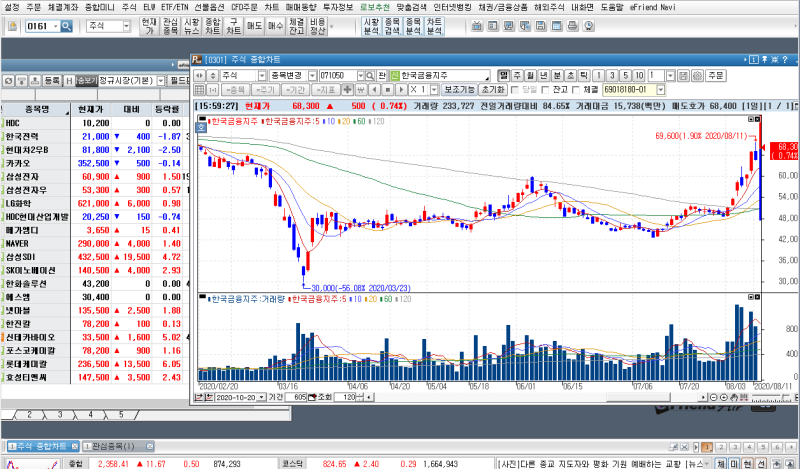
Task: Toggle the 체결 checkbox
Action: (576, 90)
